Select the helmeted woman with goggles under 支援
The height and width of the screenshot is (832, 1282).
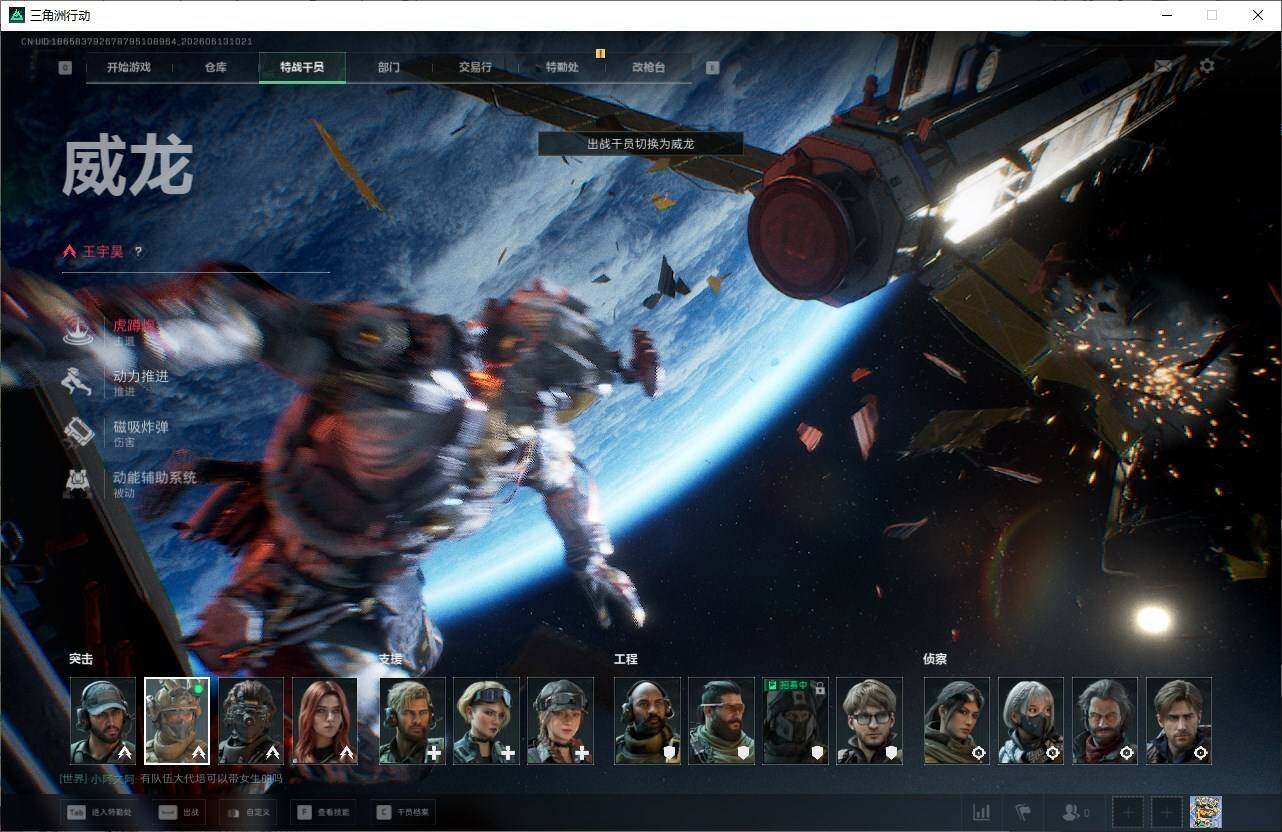pyautogui.click(x=561, y=721)
